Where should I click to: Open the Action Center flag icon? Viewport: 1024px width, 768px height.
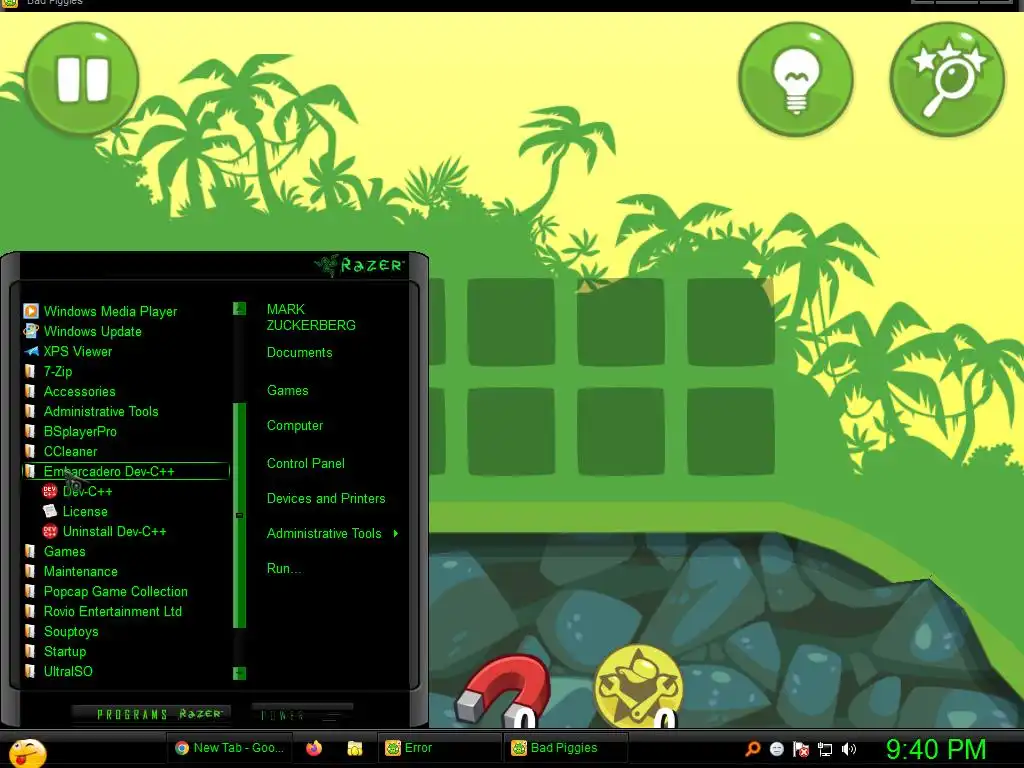click(x=801, y=749)
